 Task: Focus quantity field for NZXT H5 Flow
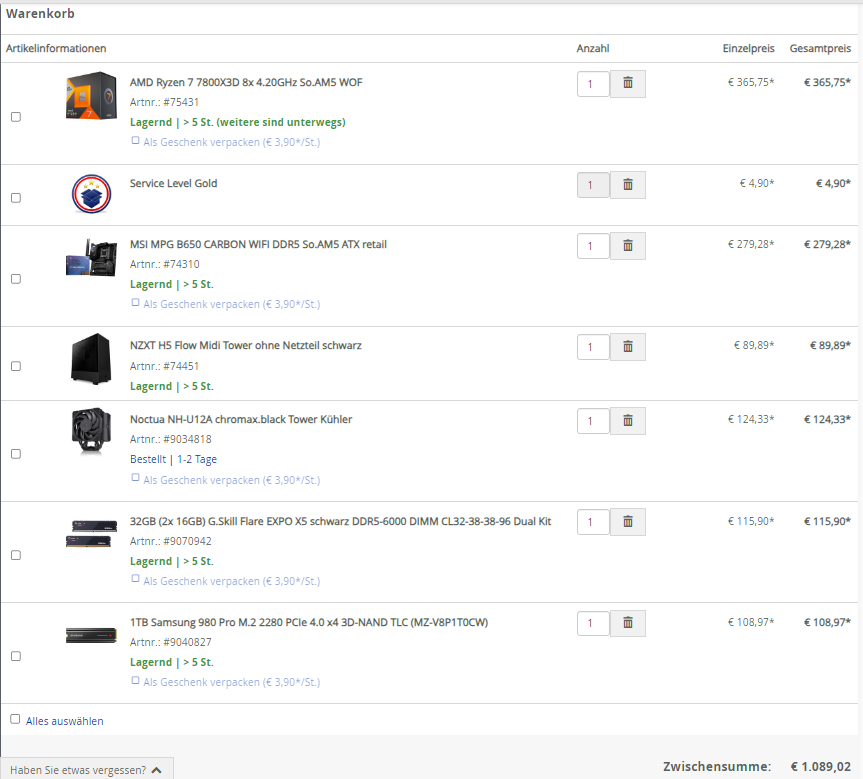pyautogui.click(x=593, y=347)
